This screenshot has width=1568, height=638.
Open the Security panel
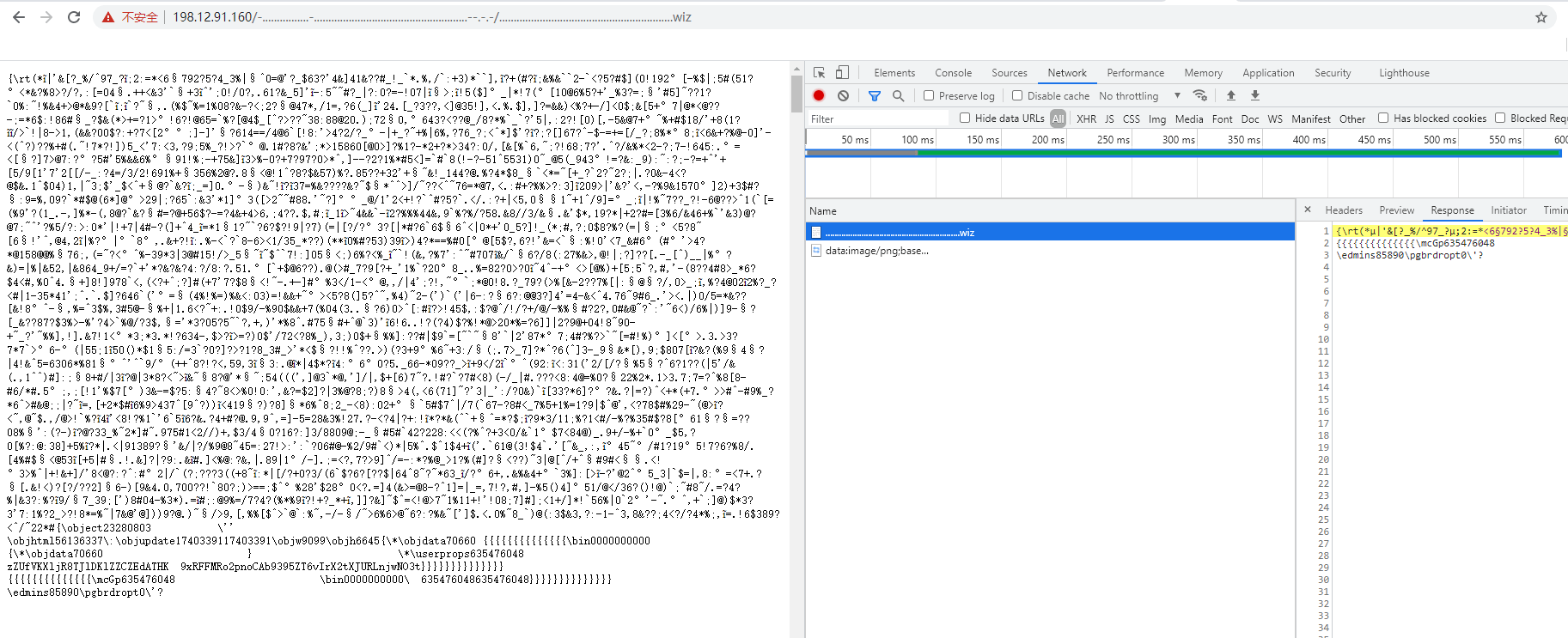1333,73
